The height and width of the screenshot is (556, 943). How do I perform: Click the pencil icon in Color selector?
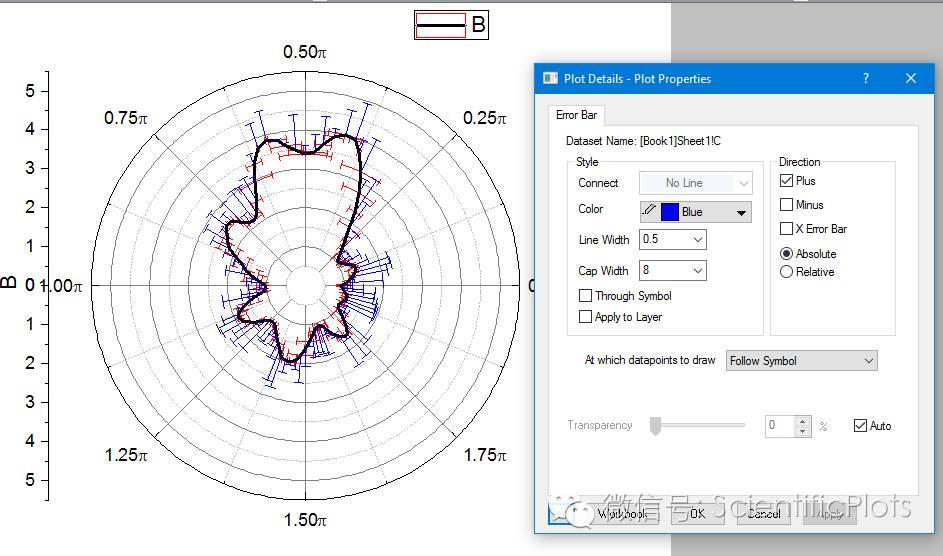[x=650, y=211]
